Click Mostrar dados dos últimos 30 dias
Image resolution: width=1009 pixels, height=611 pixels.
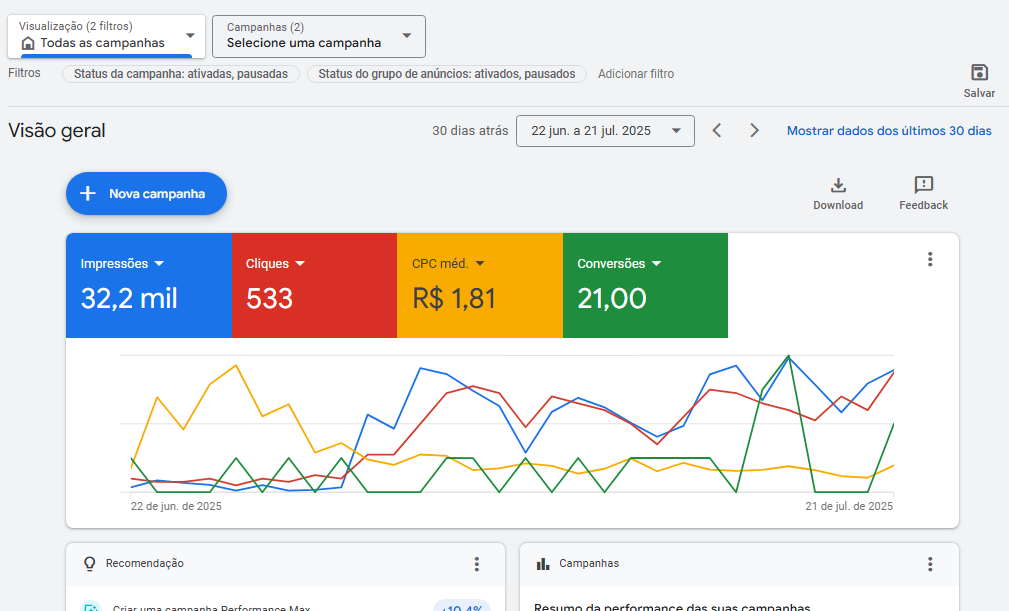coord(889,131)
